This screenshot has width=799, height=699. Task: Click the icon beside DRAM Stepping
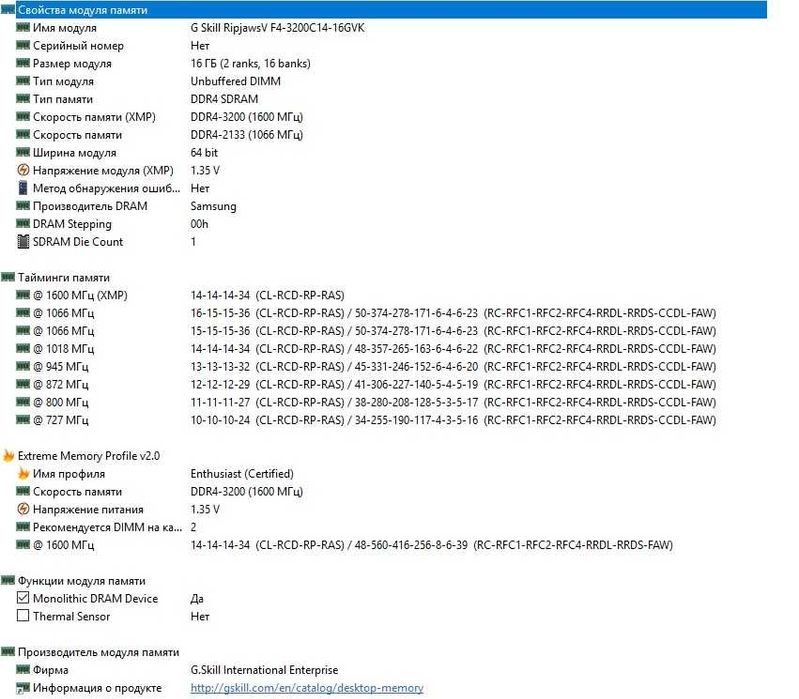(23, 224)
